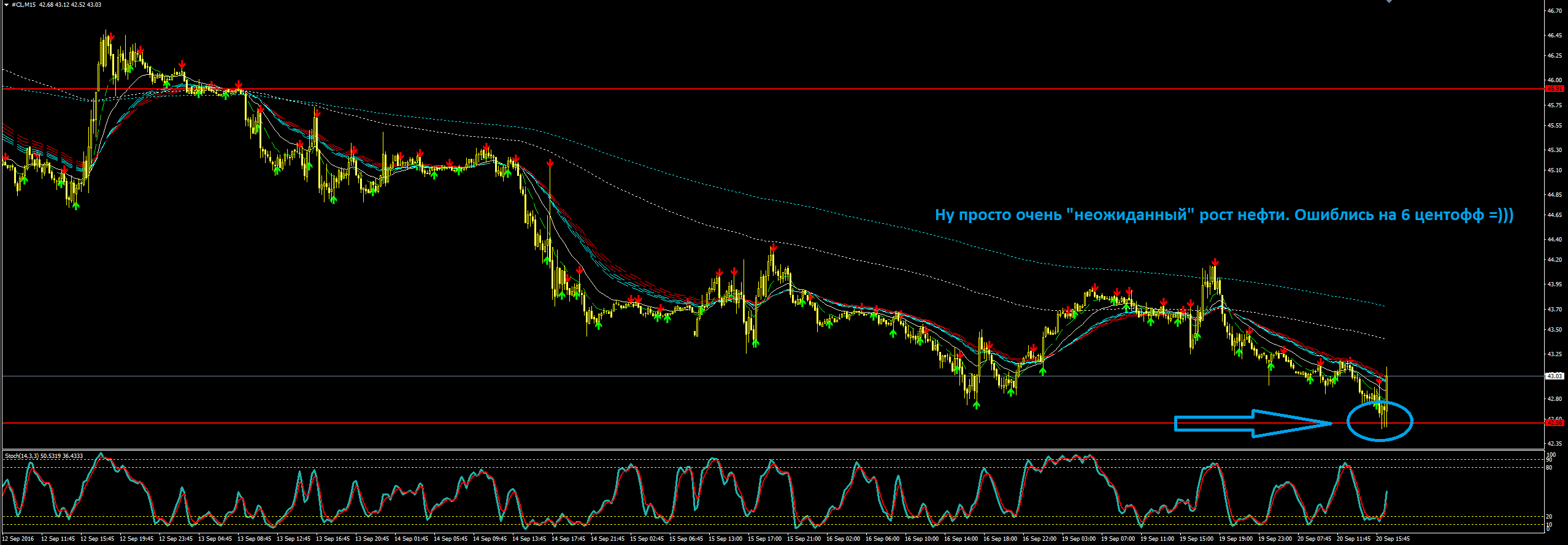The image size is (1568, 545).
Task: Click the 20 Sep 15:45 time label
Action: 1393,539
